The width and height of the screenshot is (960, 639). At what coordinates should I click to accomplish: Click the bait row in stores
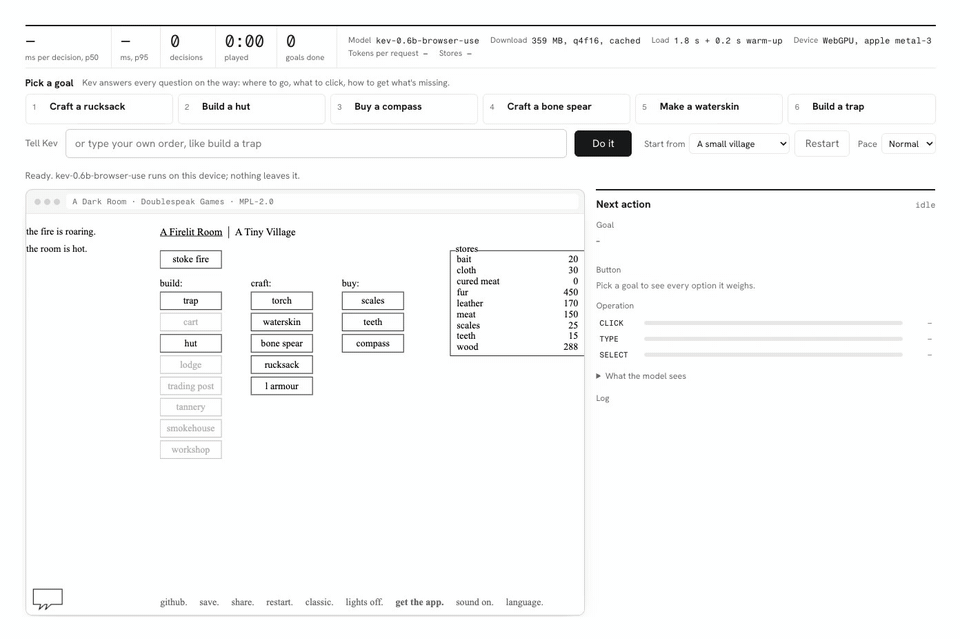click(517, 260)
